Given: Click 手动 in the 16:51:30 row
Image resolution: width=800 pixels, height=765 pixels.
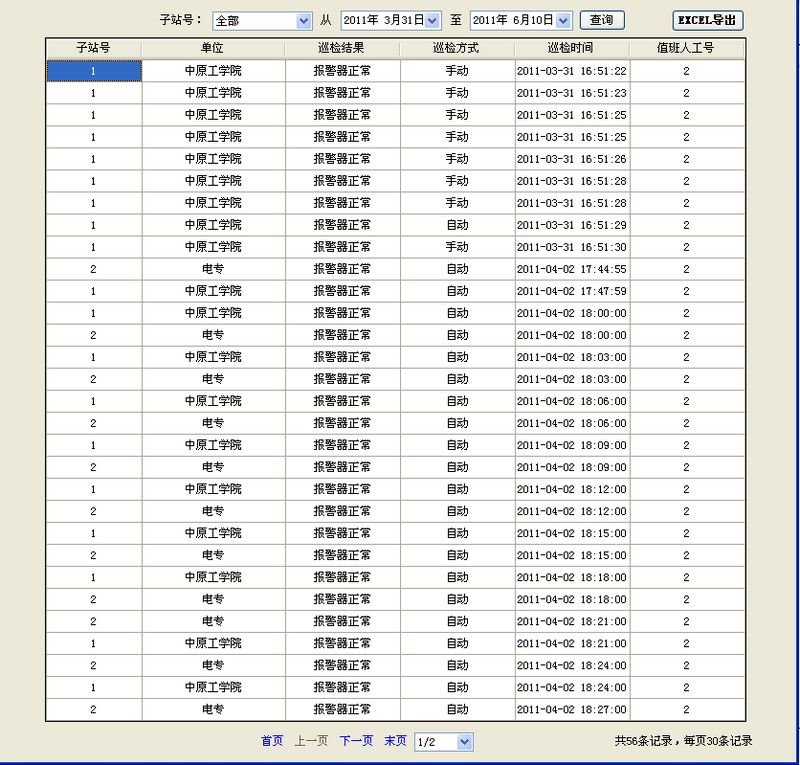Looking at the screenshot, I should pos(457,247).
